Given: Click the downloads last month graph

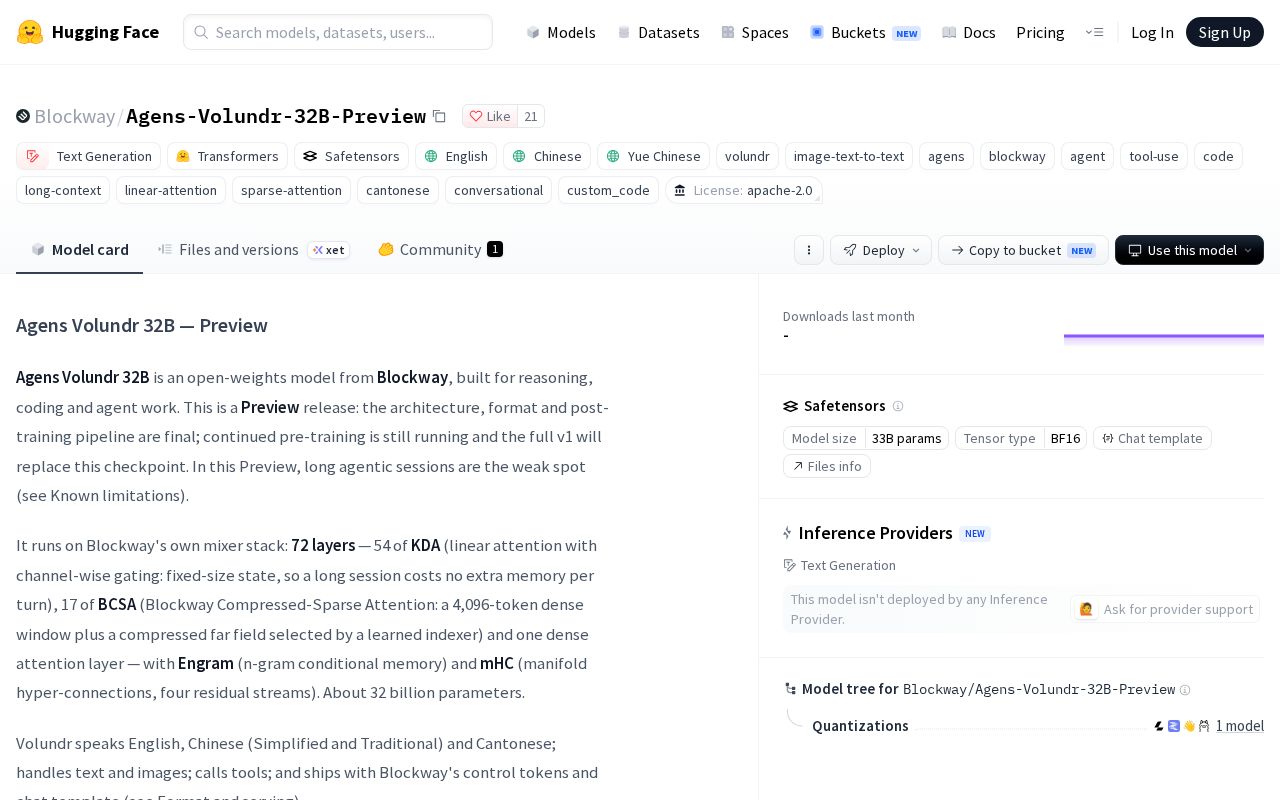Looking at the screenshot, I should (1164, 337).
